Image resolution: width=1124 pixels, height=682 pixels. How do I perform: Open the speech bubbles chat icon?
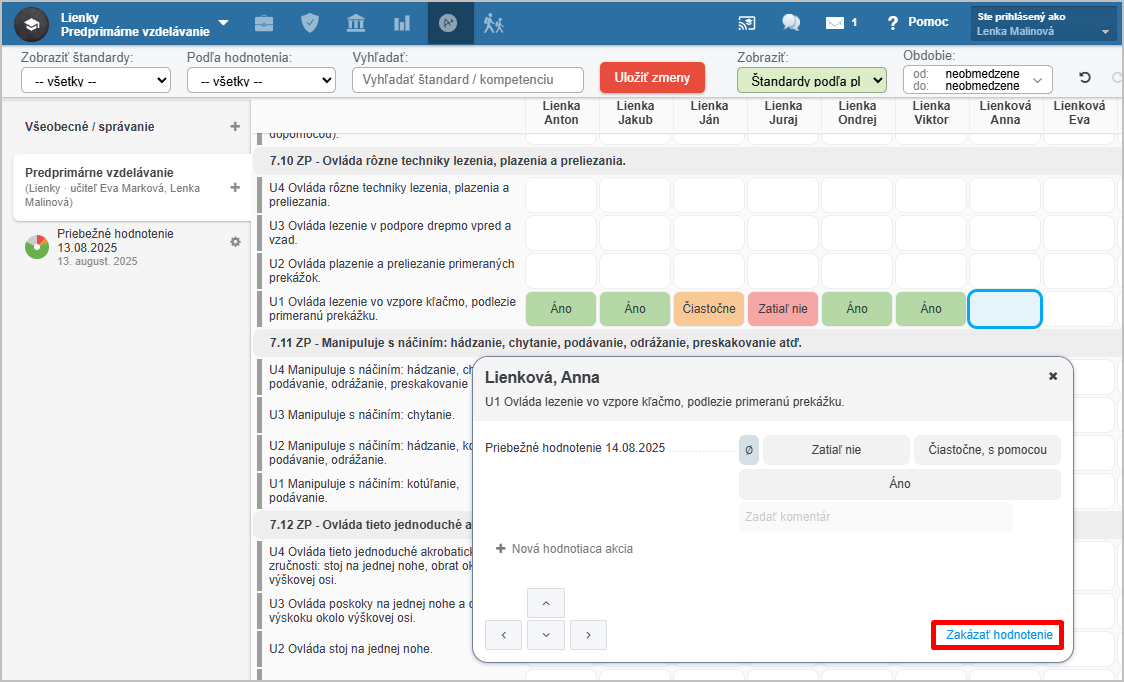(x=791, y=23)
